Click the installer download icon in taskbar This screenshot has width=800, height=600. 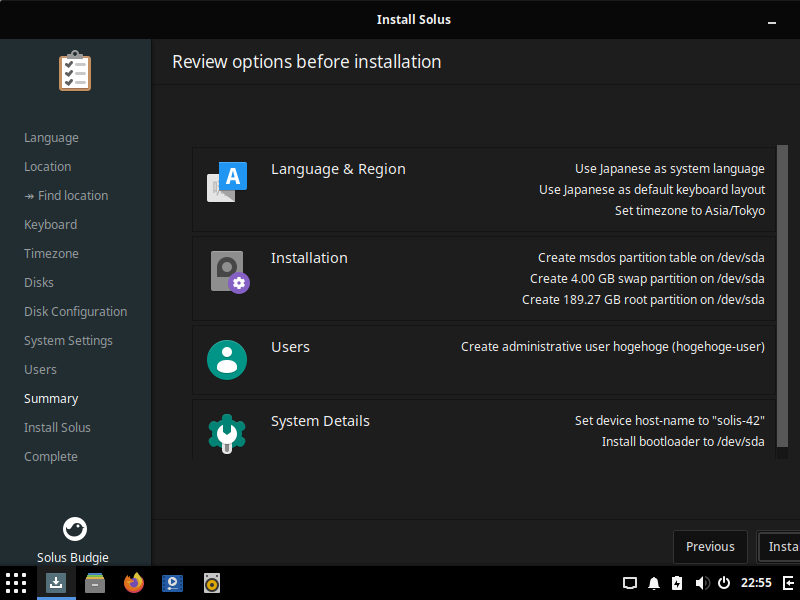(56, 583)
